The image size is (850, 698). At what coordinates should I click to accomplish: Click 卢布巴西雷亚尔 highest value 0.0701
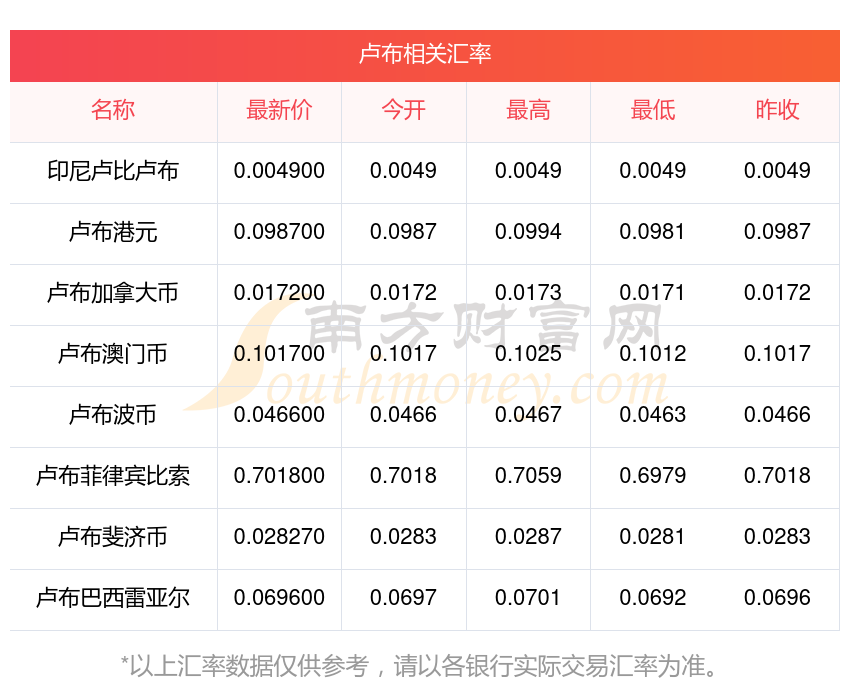(528, 598)
